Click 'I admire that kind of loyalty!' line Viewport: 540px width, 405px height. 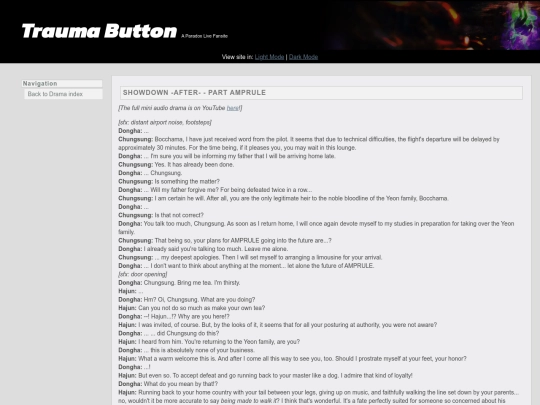[265, 375]
